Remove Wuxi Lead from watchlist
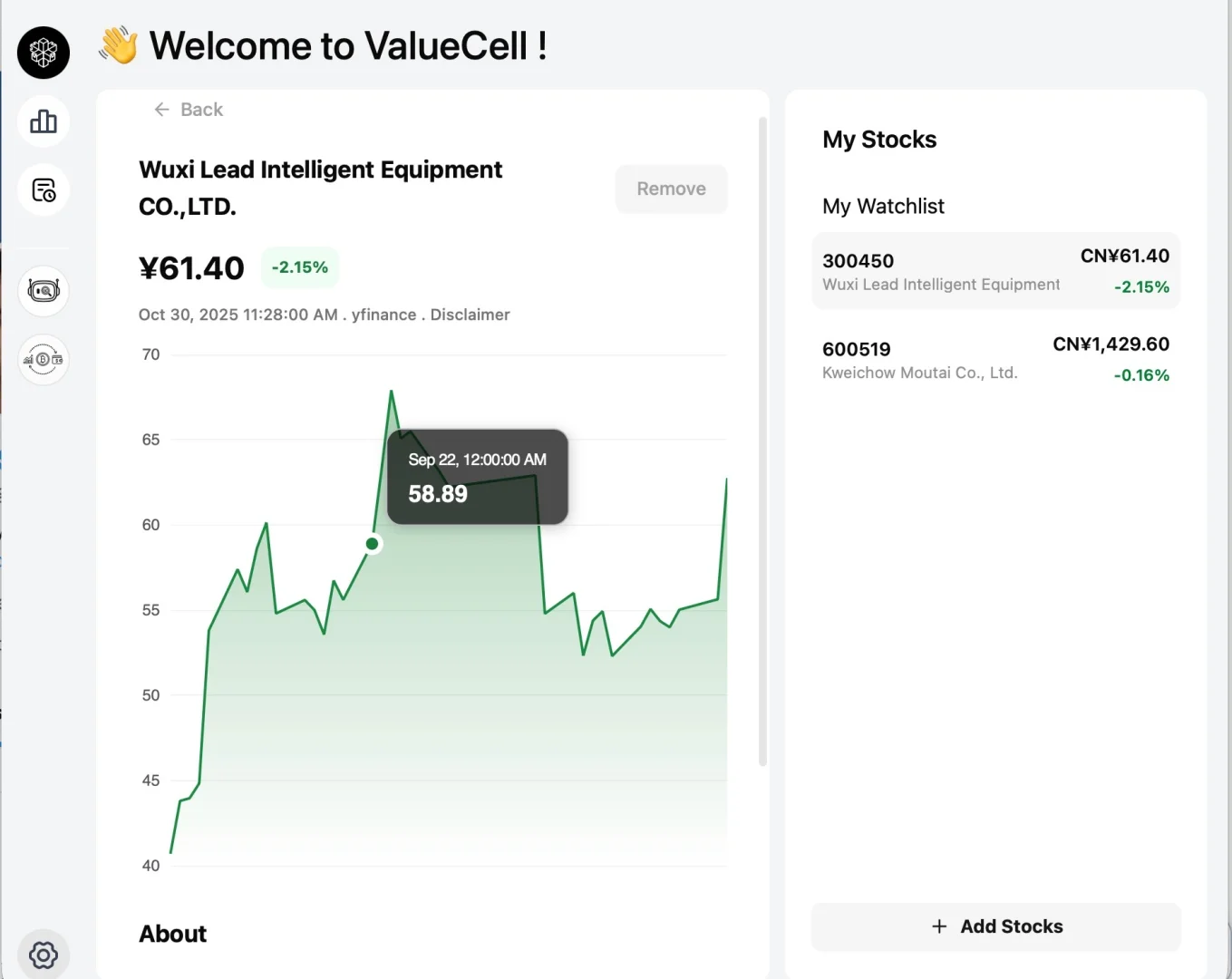1232x979 pixels. (x=671, y=189)
